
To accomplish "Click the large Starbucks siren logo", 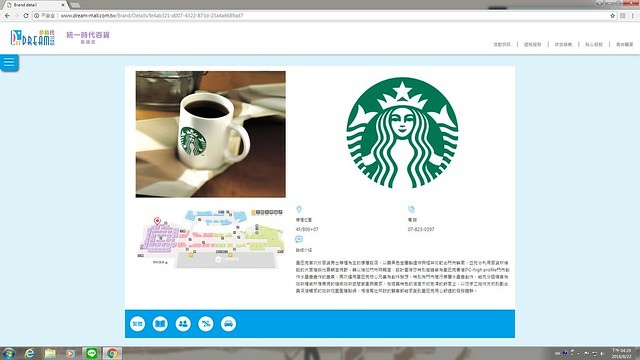I will click(x=402, y=133).
